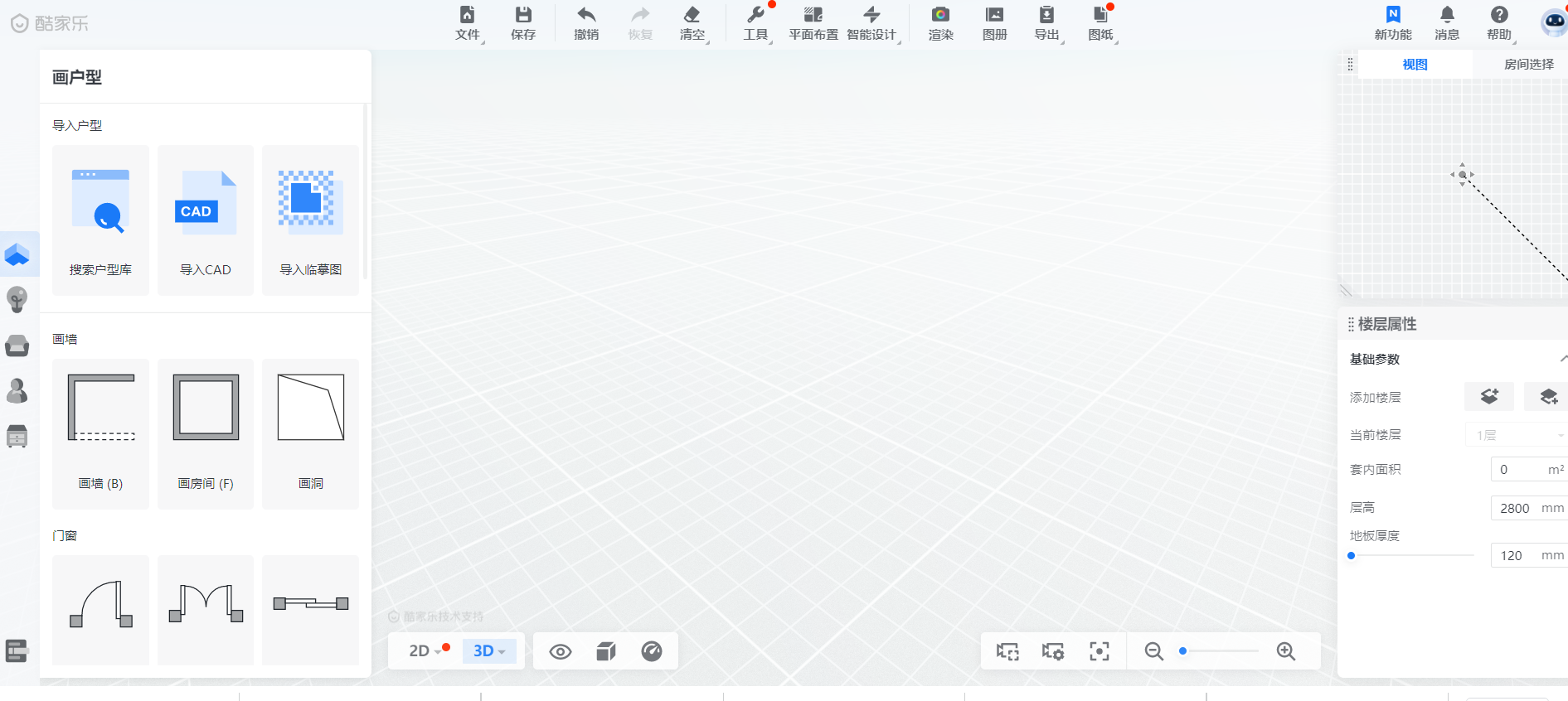Undo with the 撤销 button
This screenshot has width=1568, height=701.
click(586, 23)
